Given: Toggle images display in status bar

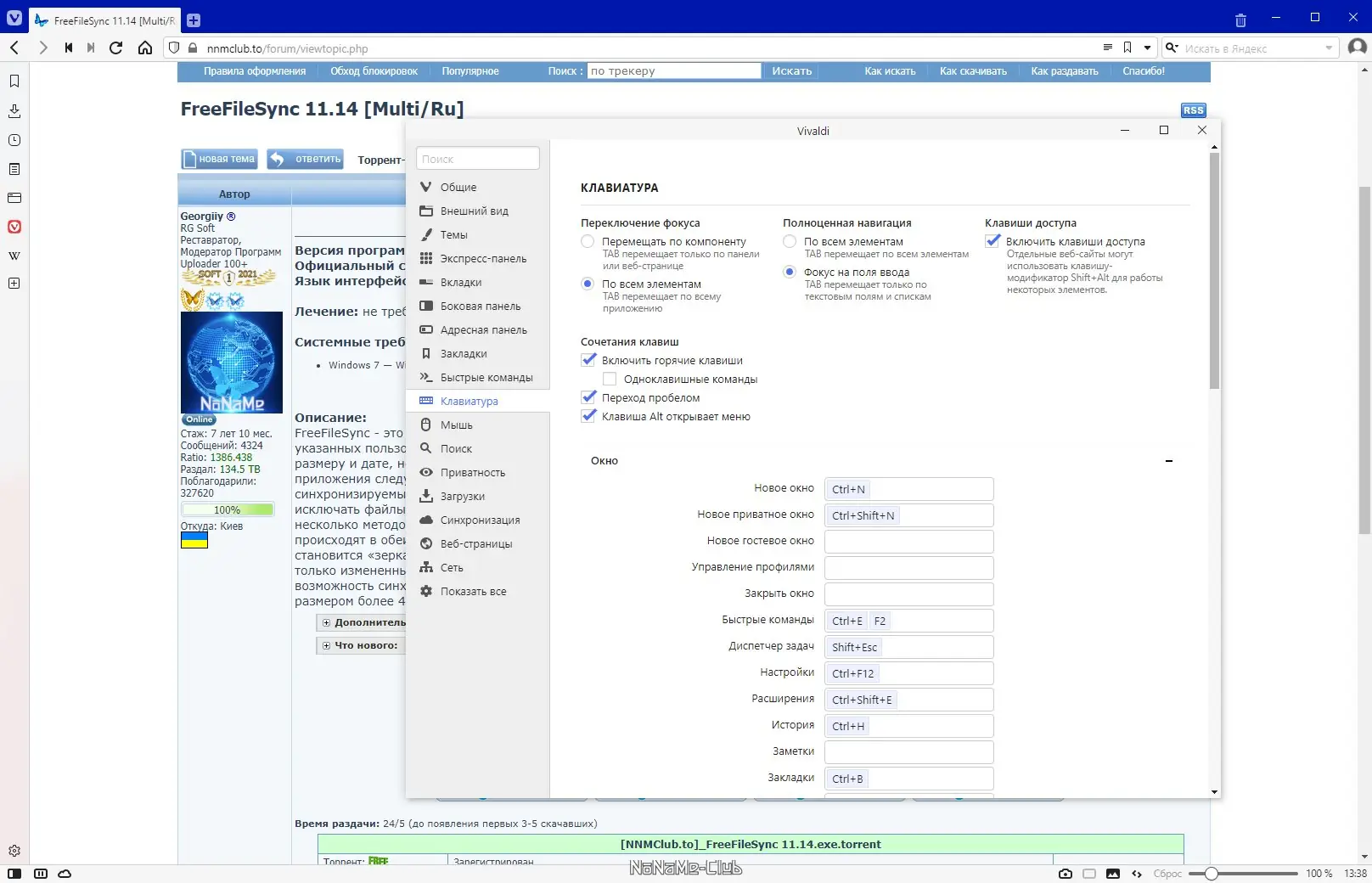Looking at the screenshot, I should point(1113,874).
